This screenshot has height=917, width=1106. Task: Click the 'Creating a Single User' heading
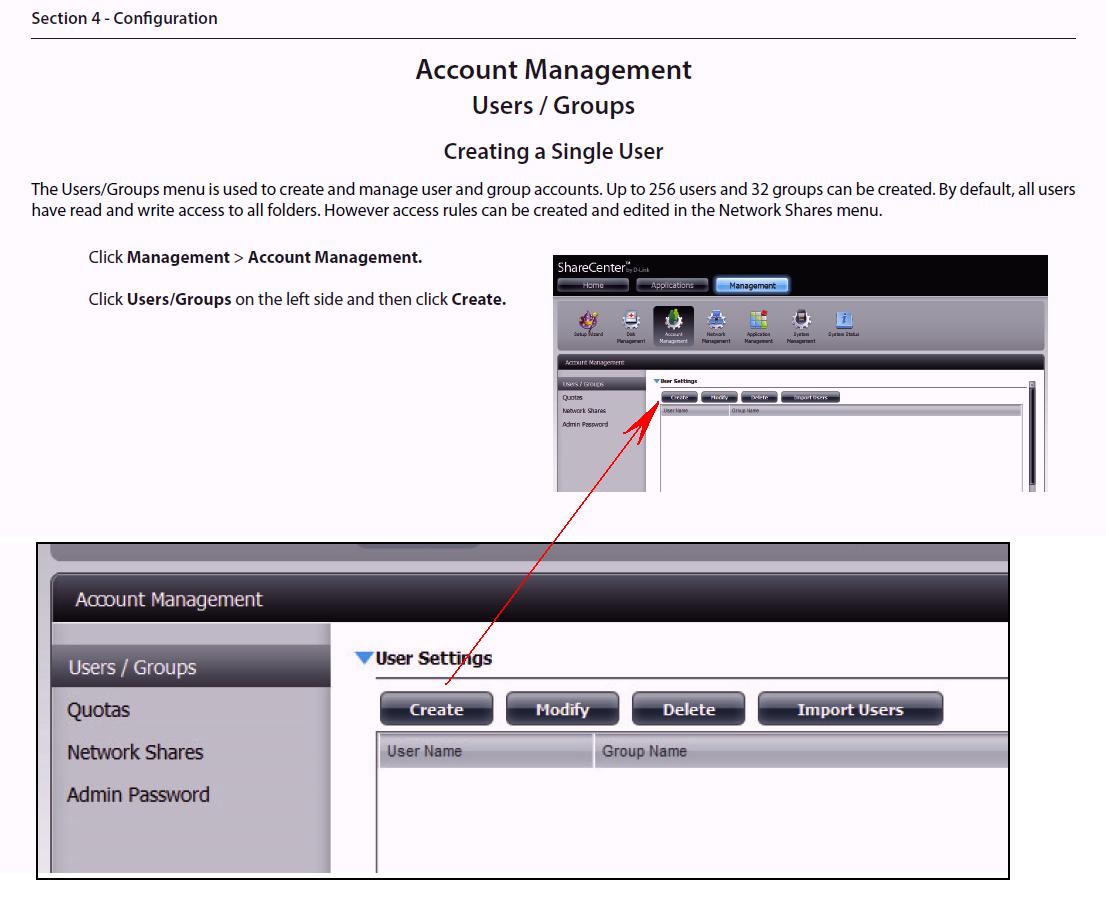coord(553,151)
